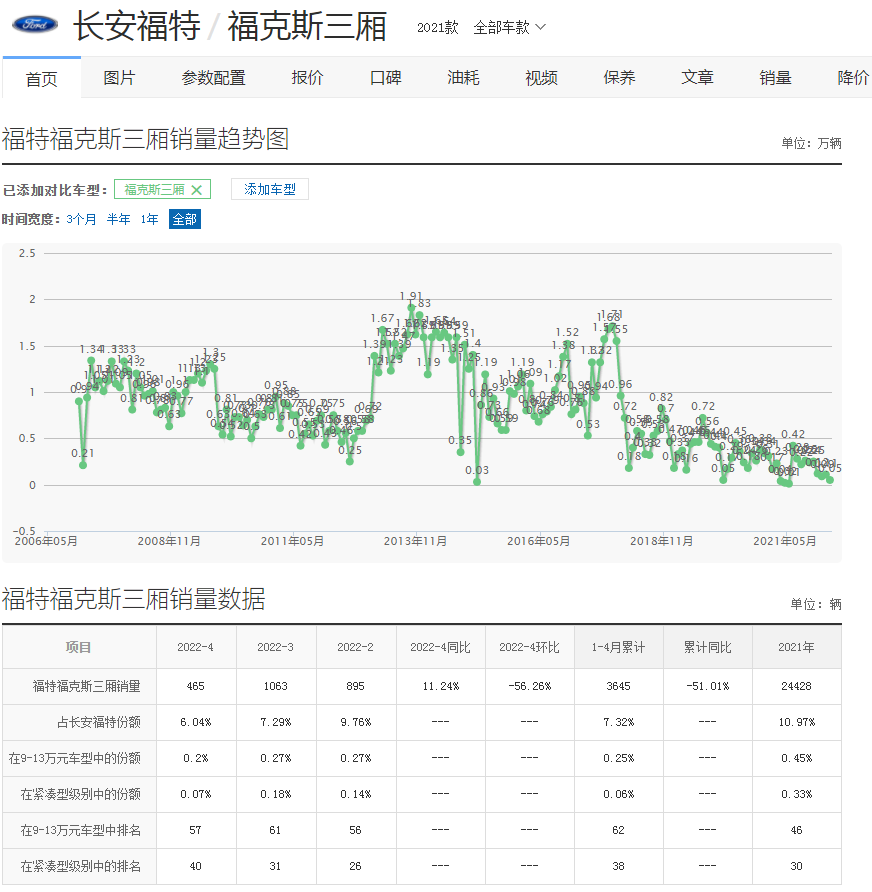Go to the 报价 tab
Viewport: 872px width, 892px height.
click(x=307, y=78)
